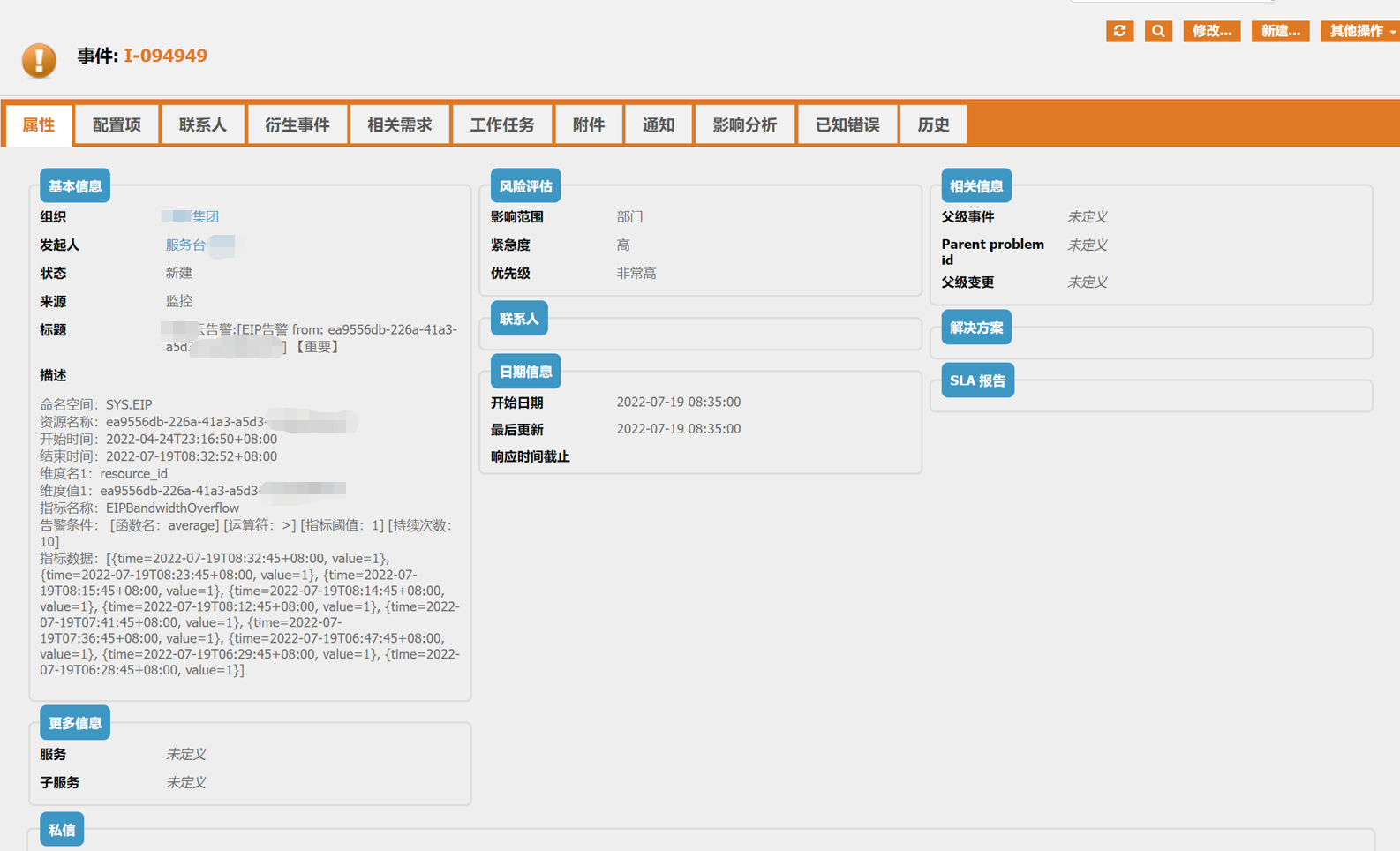The height and width of the screenshot is (851, 1400).
Task: Show the 历史 tab
Action: tap(933, 124)
